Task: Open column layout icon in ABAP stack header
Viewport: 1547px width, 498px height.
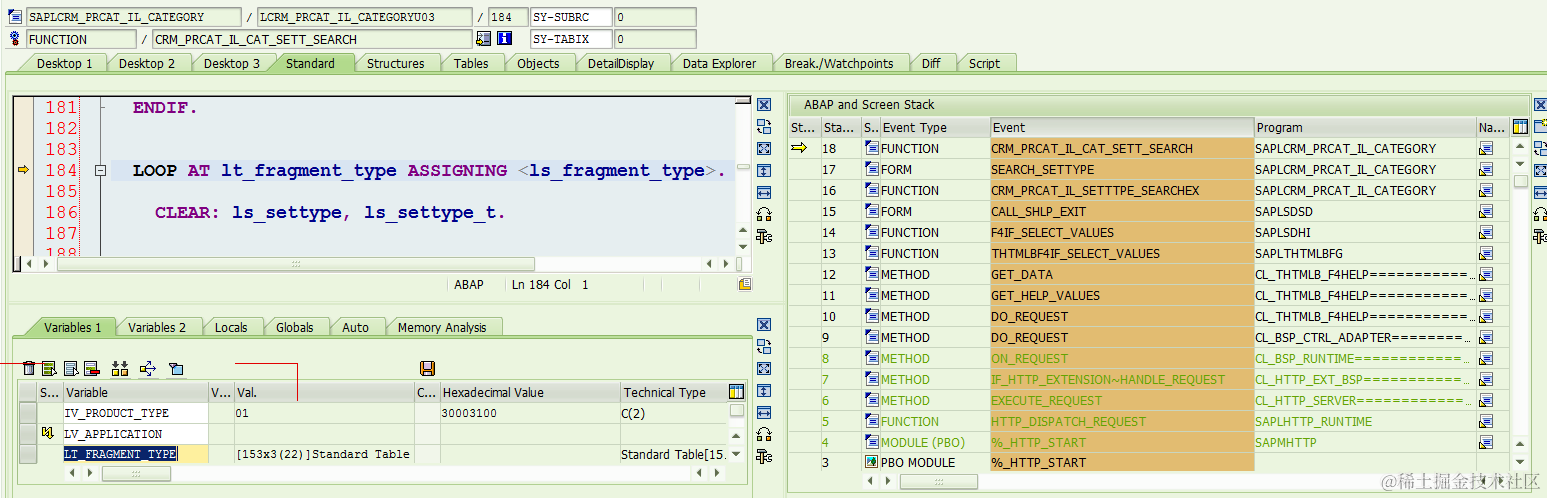Action: pyautogui.click(x=1520, y=127)
